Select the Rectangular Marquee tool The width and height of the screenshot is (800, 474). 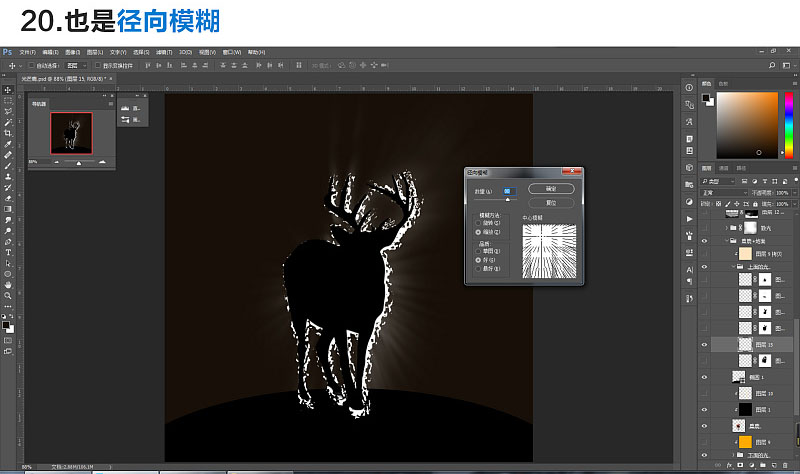[x=8, y=101]
